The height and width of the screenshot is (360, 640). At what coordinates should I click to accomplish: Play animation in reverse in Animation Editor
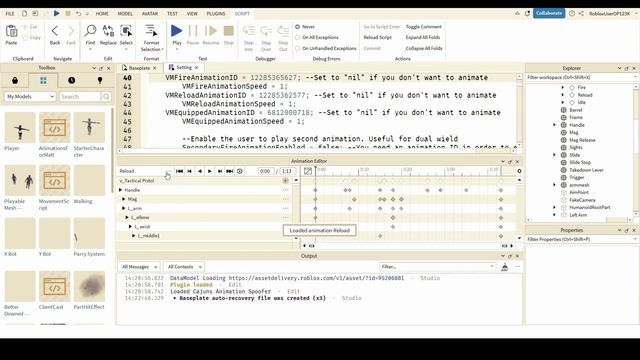coord(200,171)
